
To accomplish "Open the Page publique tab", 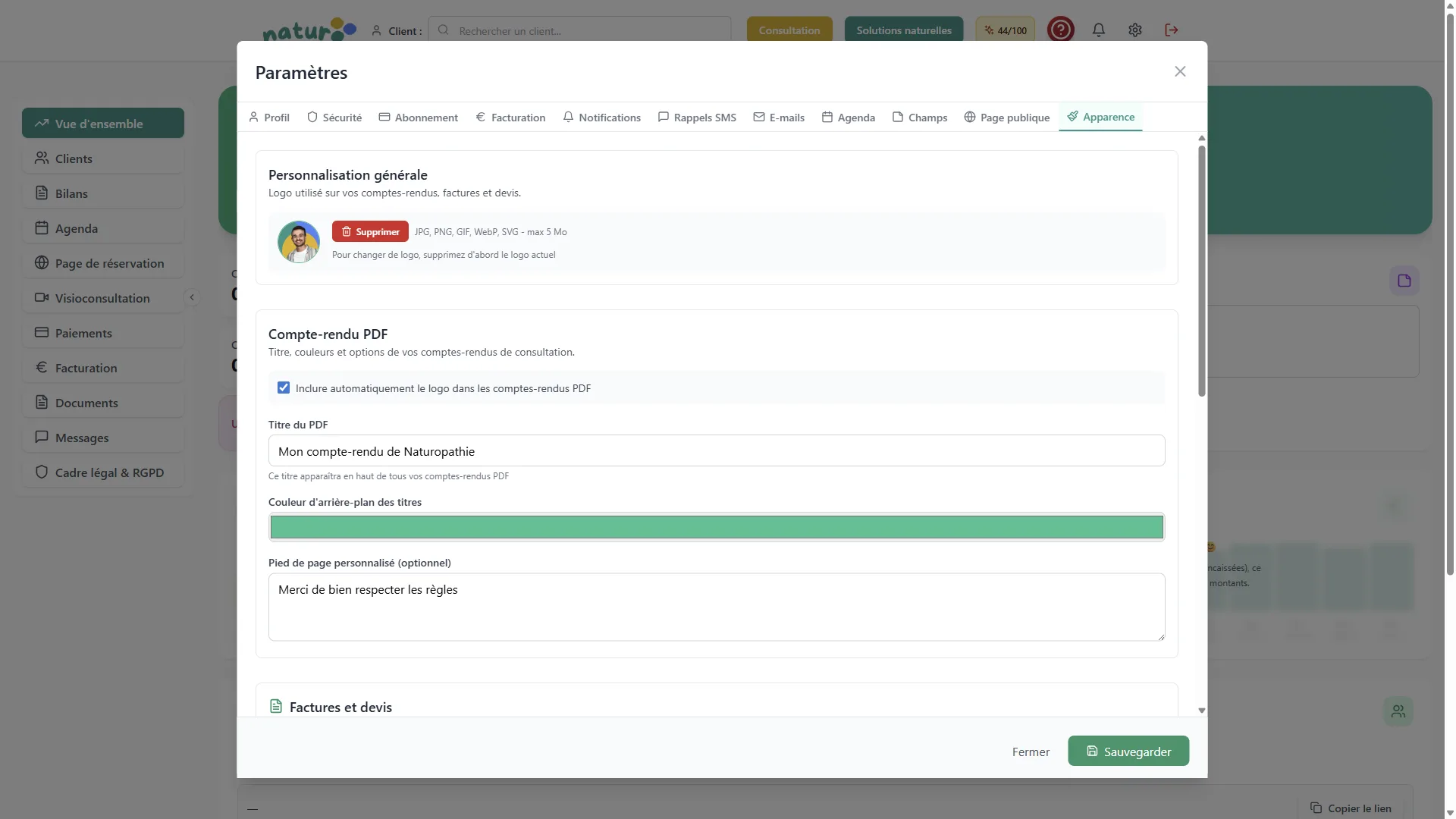I will tap(1007, 118).
